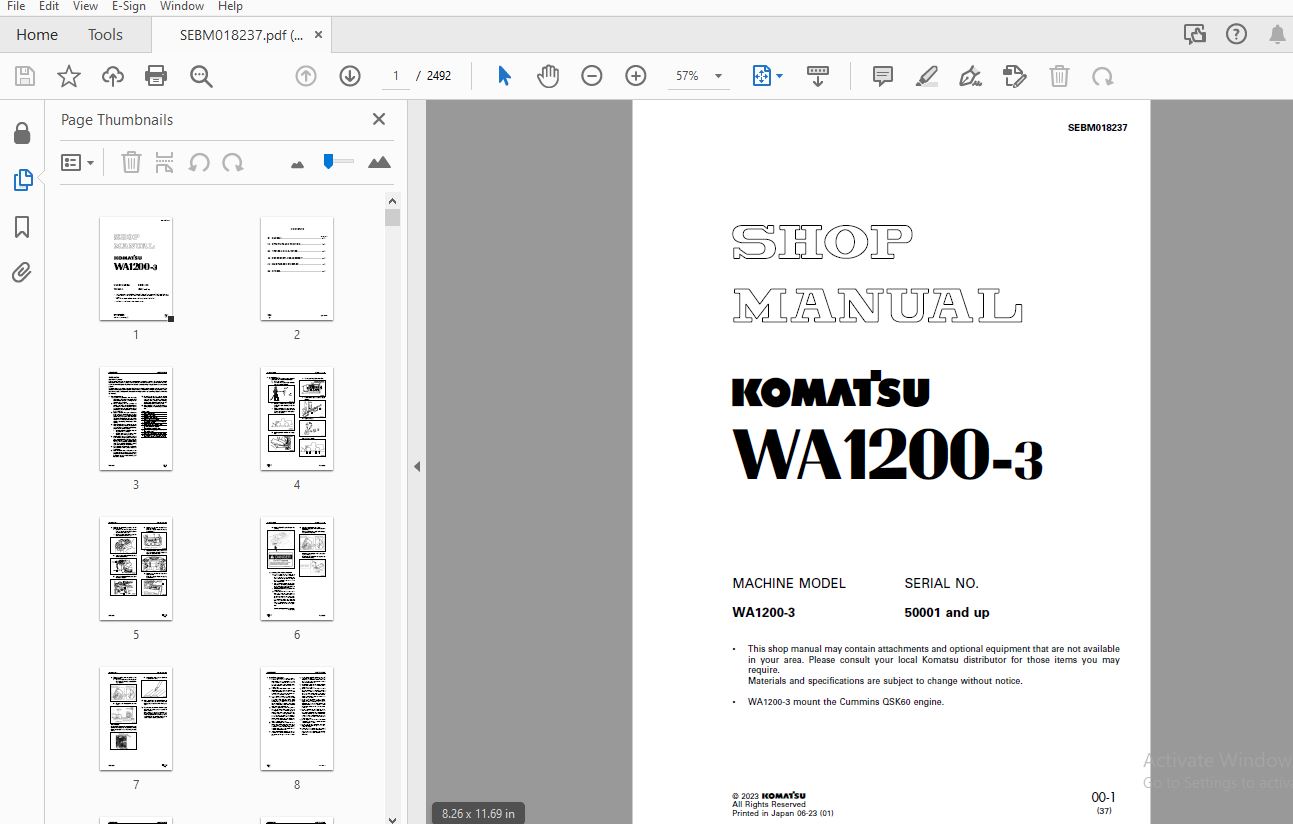Open the Help menu

230,6
